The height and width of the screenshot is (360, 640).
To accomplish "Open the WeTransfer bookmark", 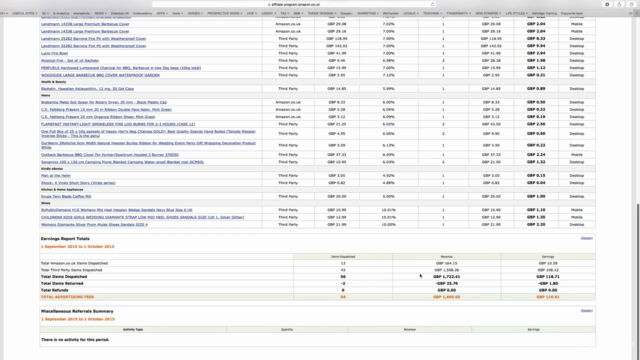I will tap(391, 13).
